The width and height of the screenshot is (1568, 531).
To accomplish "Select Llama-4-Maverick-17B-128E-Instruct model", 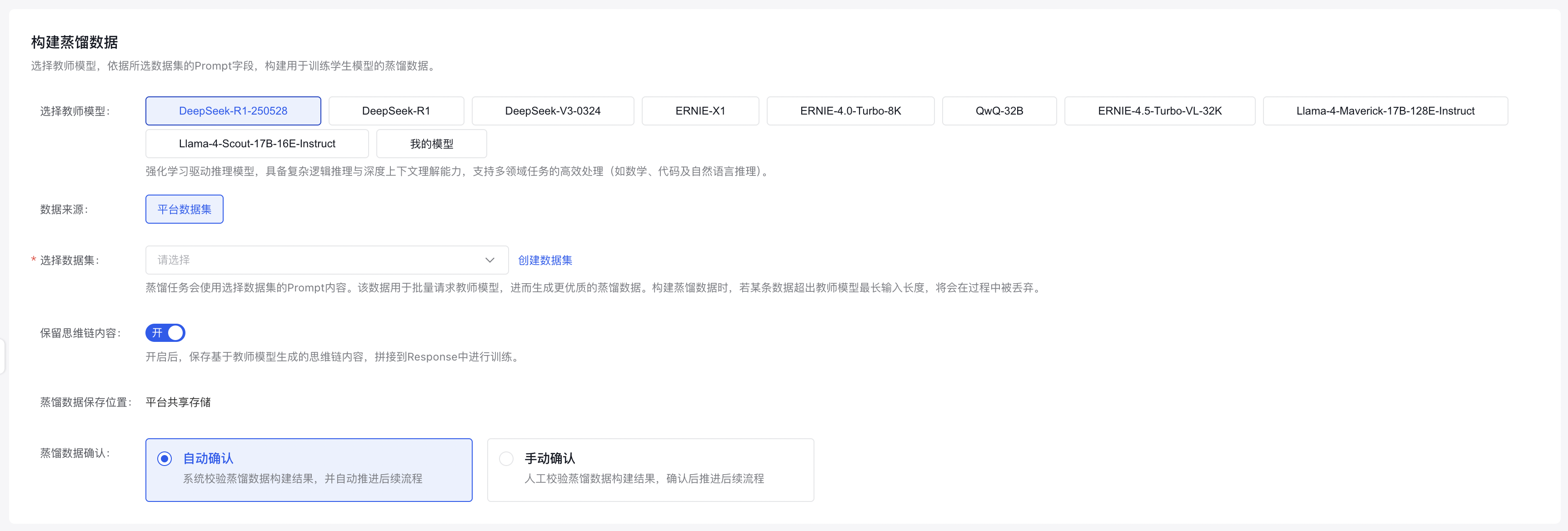I will click(1385, 111).
